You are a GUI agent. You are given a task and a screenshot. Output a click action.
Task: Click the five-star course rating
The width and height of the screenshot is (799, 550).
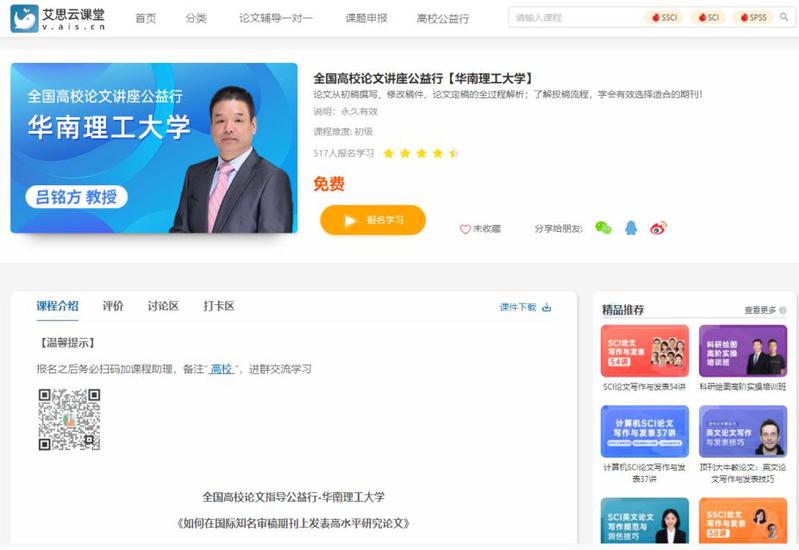click(x=421, y=153)
